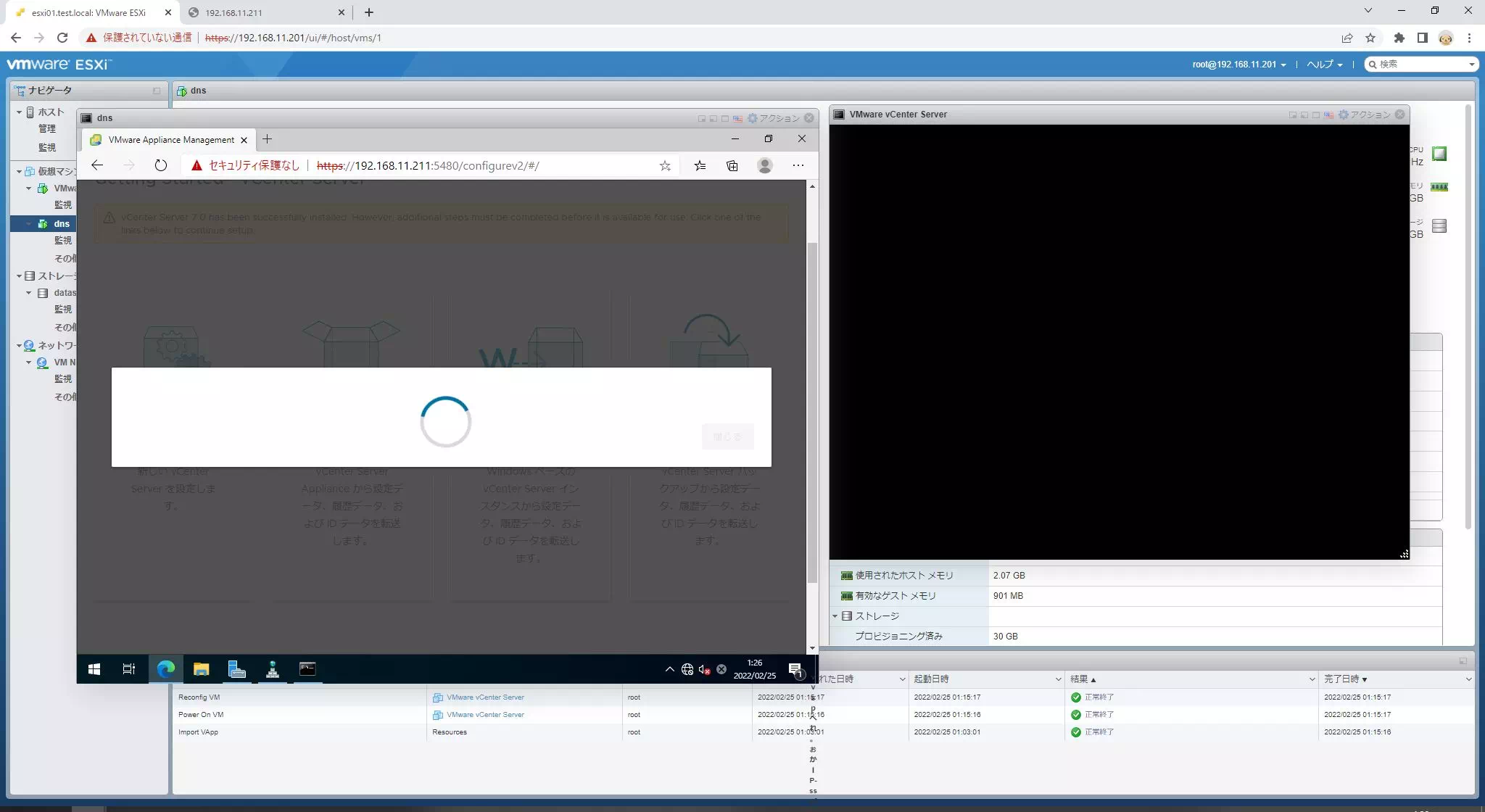The height and width of the screenshot is (812, 1485).
Task: Add guest Edge page to favorites with star
Action: click(665, 165)
